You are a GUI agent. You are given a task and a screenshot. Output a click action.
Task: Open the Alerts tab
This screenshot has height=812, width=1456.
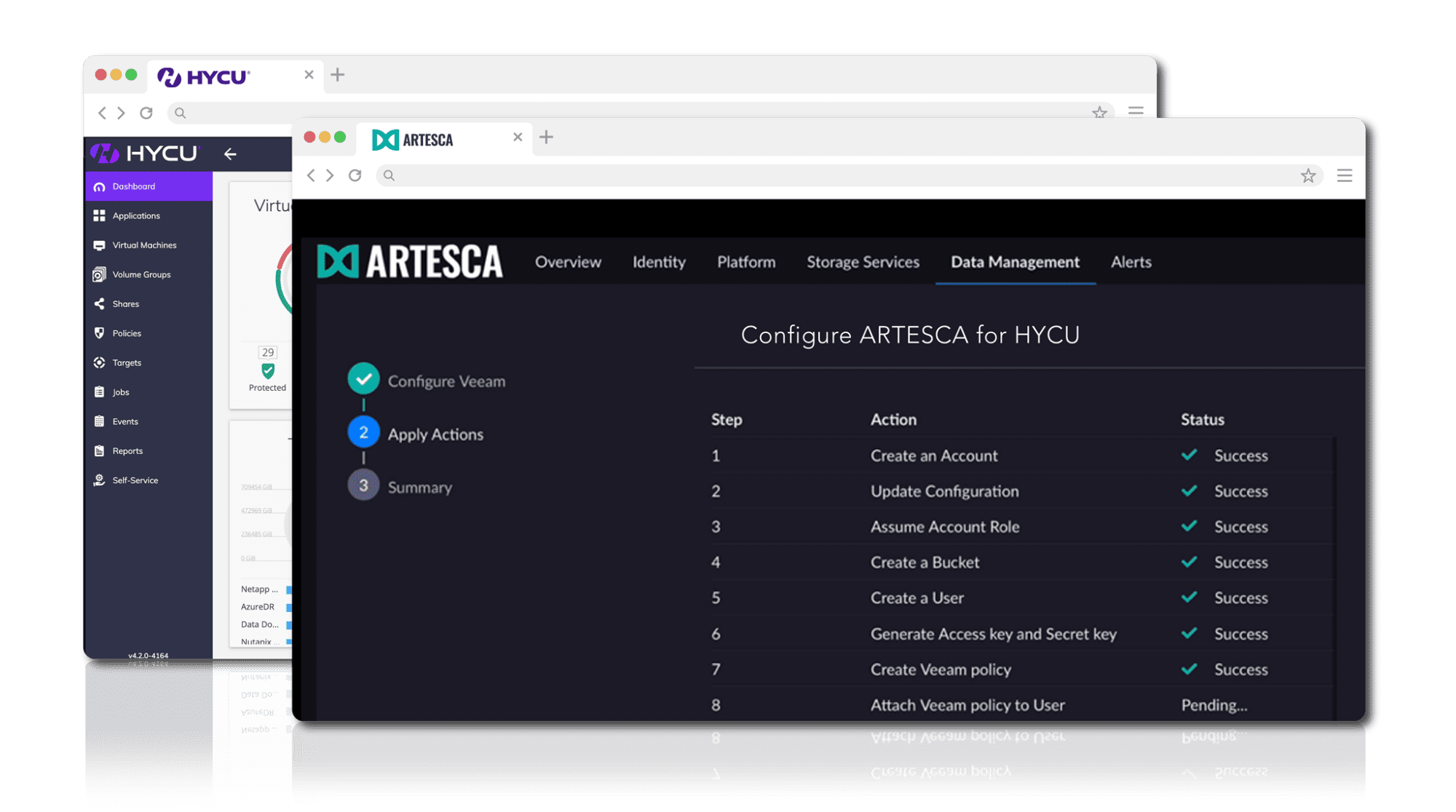click(1131, 262)
